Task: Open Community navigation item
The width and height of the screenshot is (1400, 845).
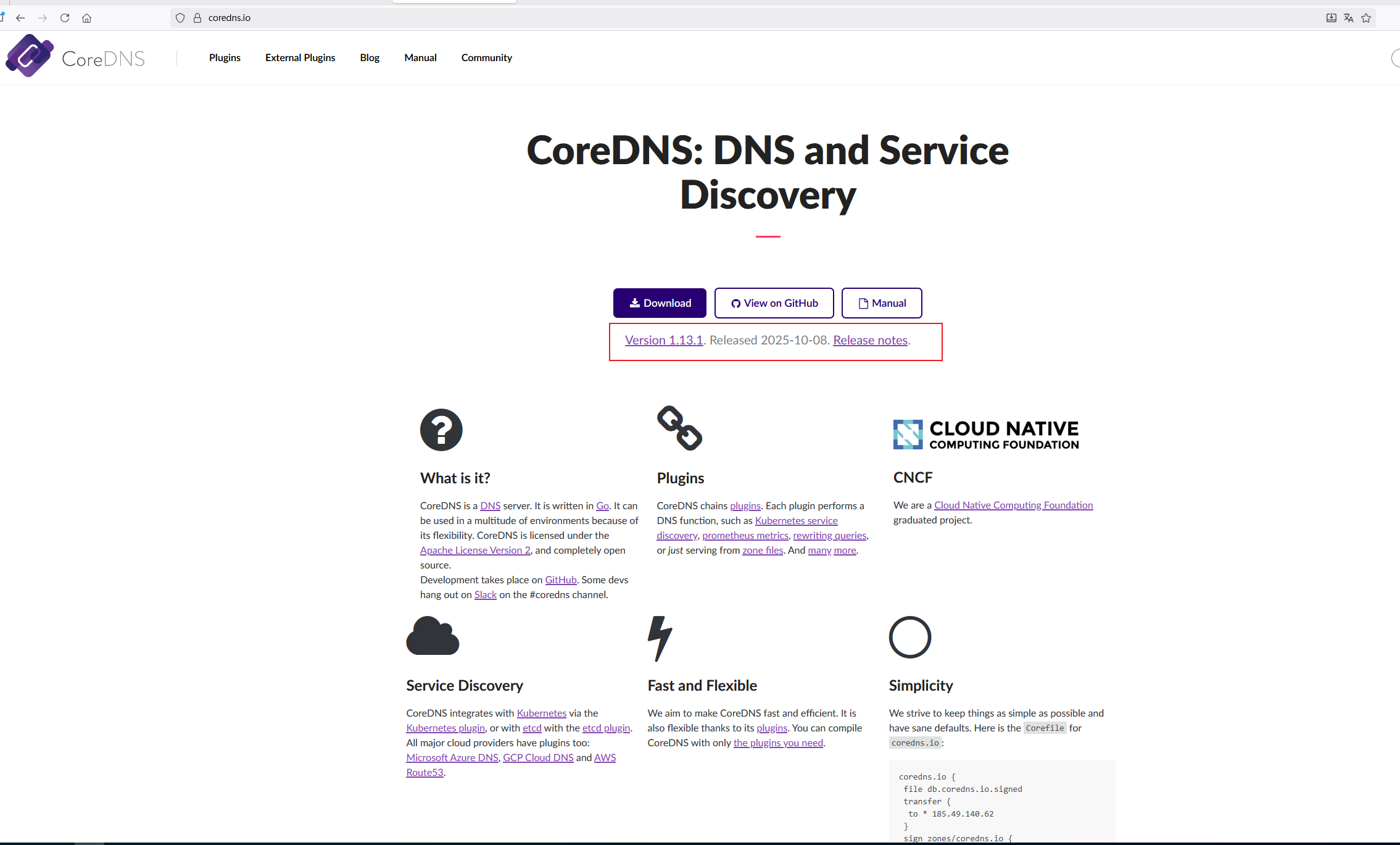Action: point(486,57)
